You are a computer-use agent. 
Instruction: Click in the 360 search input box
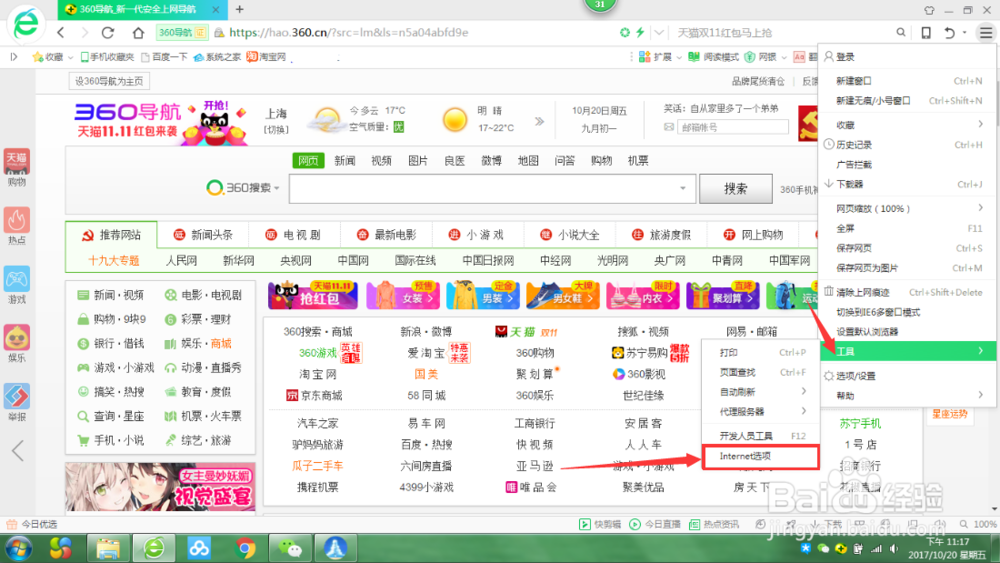492,189
